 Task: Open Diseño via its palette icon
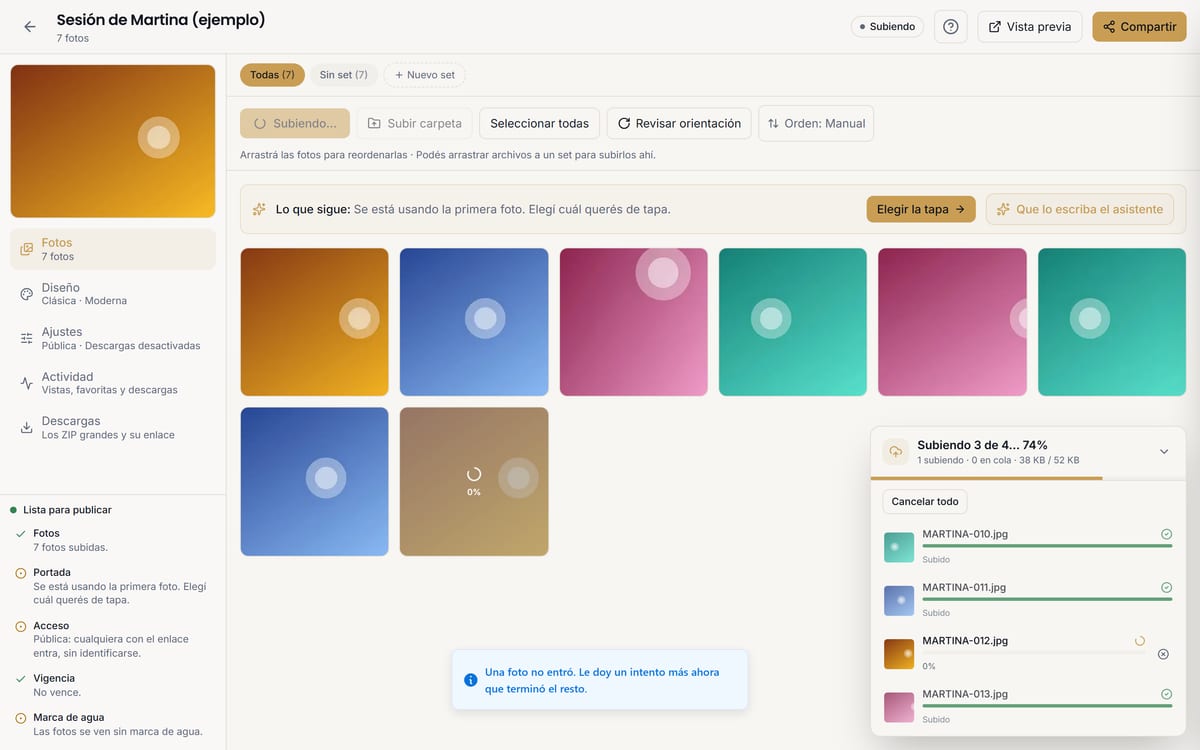coord(27,294)
